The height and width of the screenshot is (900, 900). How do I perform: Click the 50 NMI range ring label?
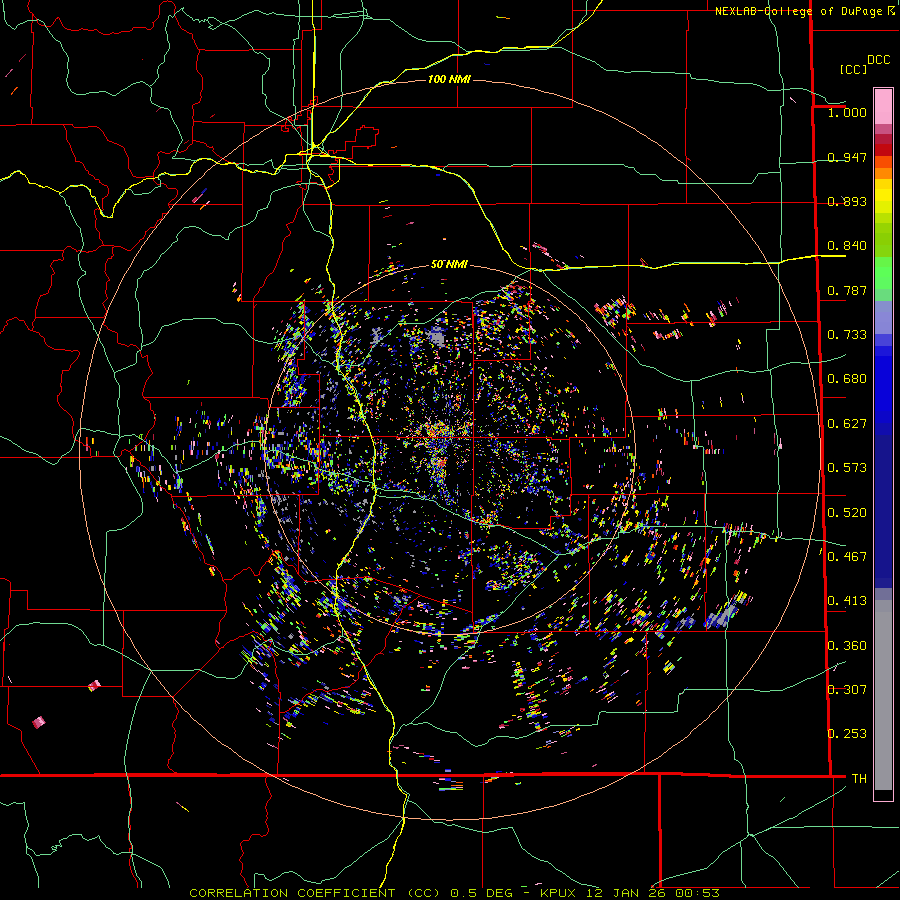449,265
